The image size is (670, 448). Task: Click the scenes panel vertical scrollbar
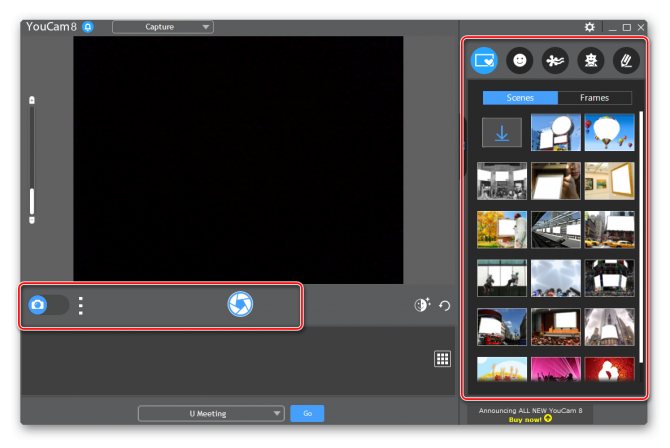641,237
